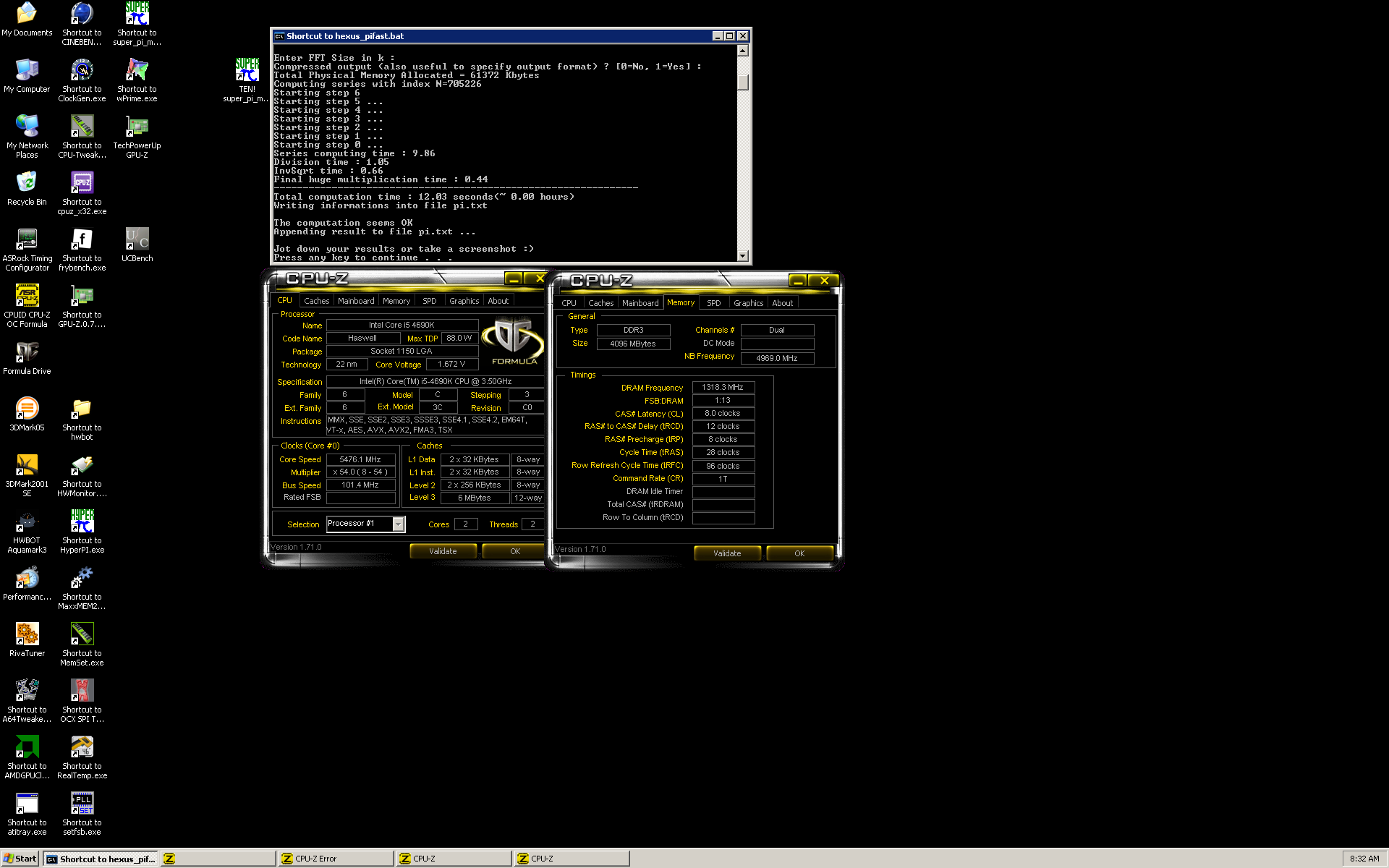The width and height of the screenshot is (1389, 868).
Task: Open About tab in left CPU-Z window
Action: pos(498,301)
